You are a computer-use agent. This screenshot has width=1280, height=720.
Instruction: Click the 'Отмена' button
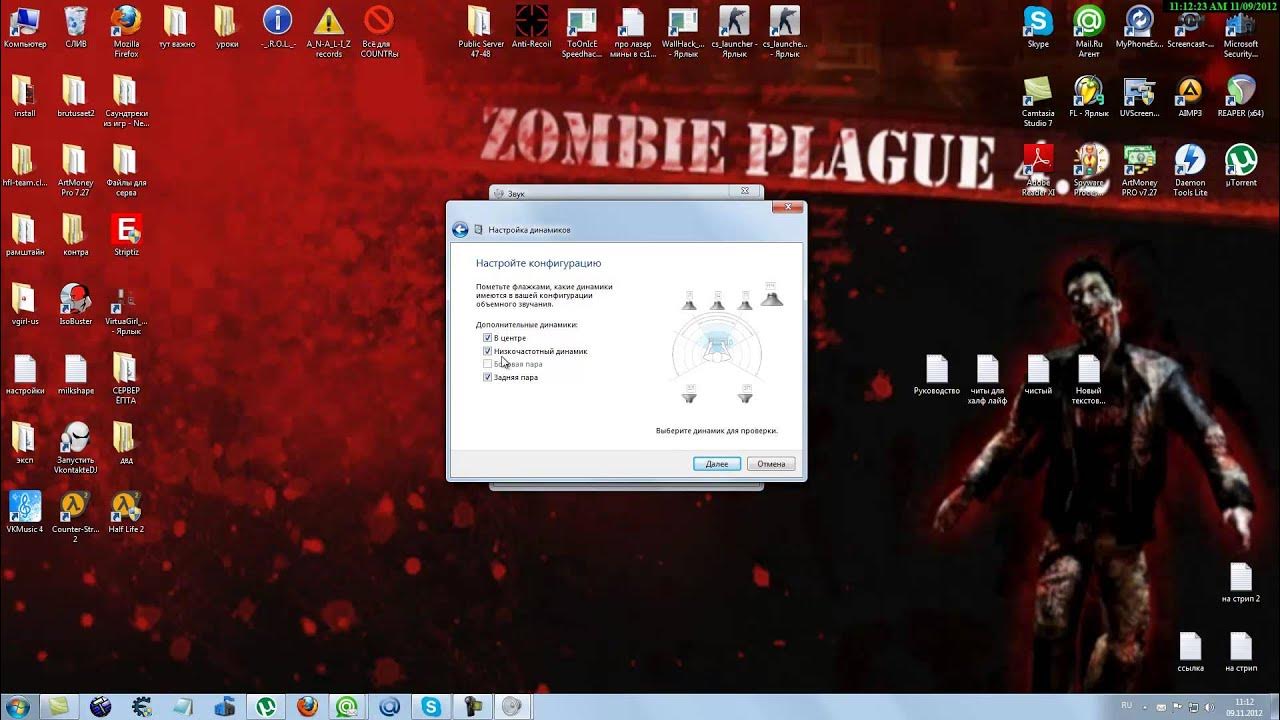[771, 464]
